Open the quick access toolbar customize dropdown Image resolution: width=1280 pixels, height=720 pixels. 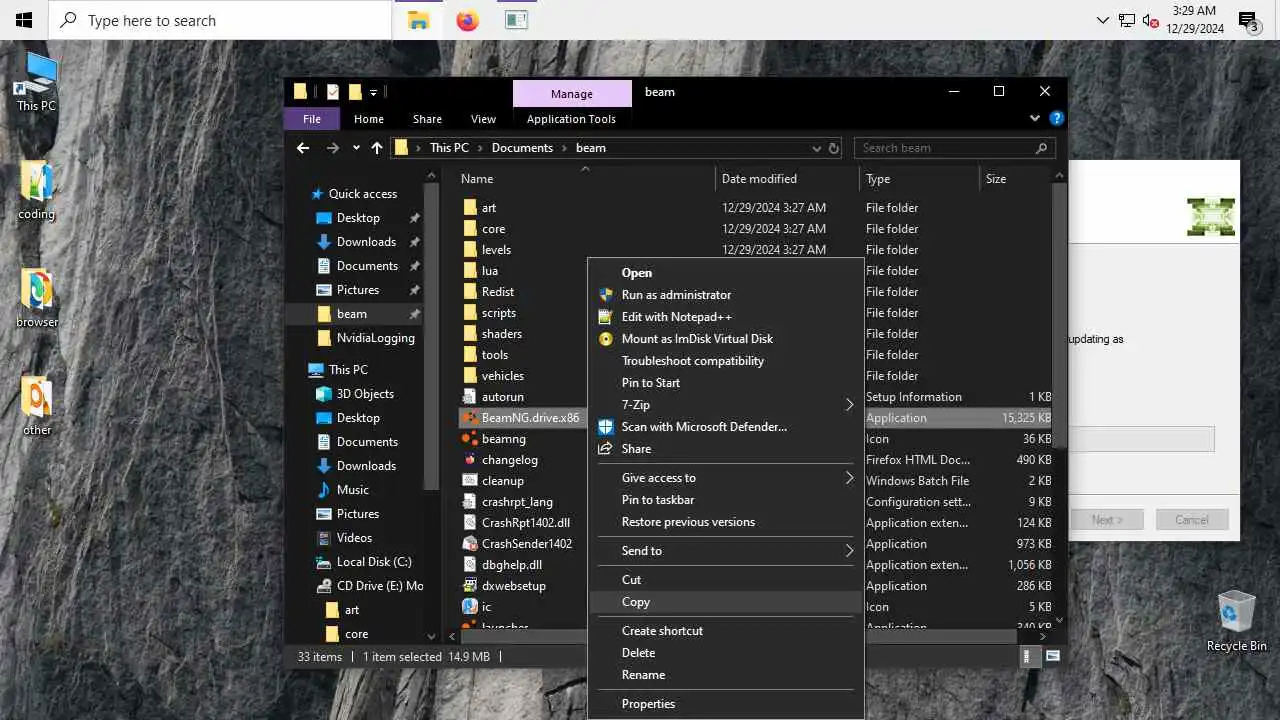point(373,92)
